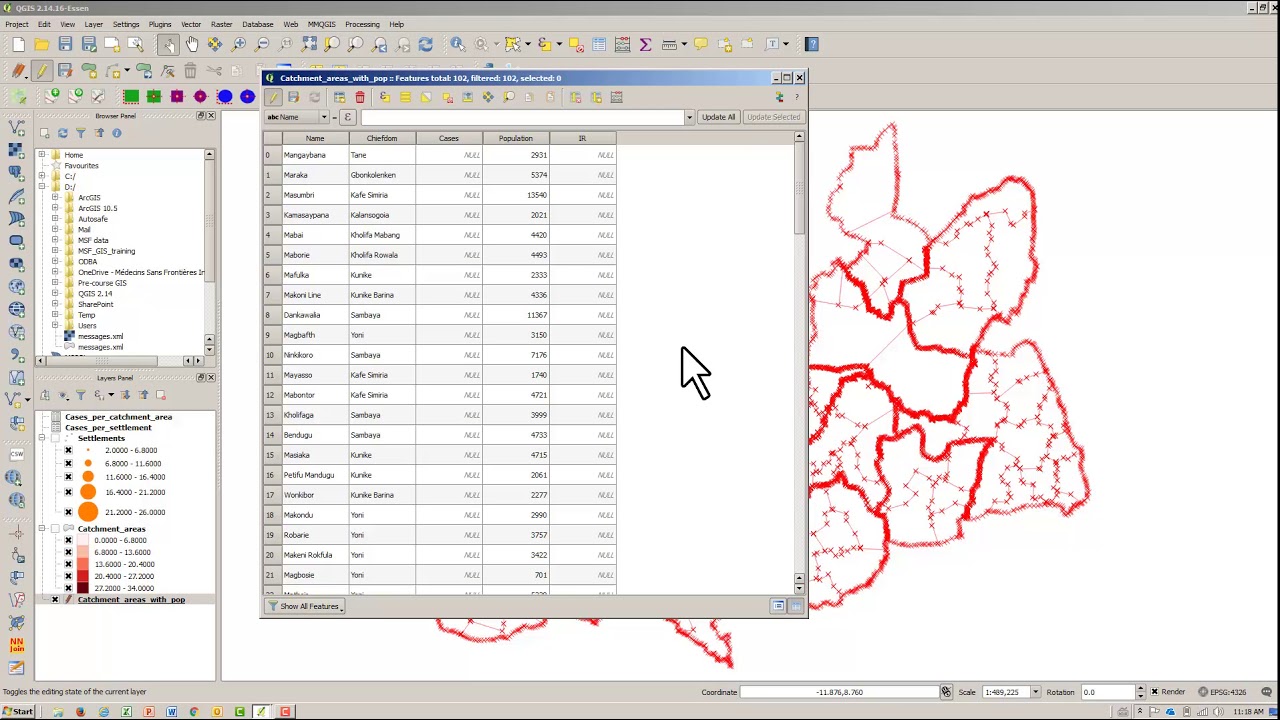The width and height of the screenshot is (1280, 720).
Task: Open the CSW catalog search tool
Action: pos(16,455)
